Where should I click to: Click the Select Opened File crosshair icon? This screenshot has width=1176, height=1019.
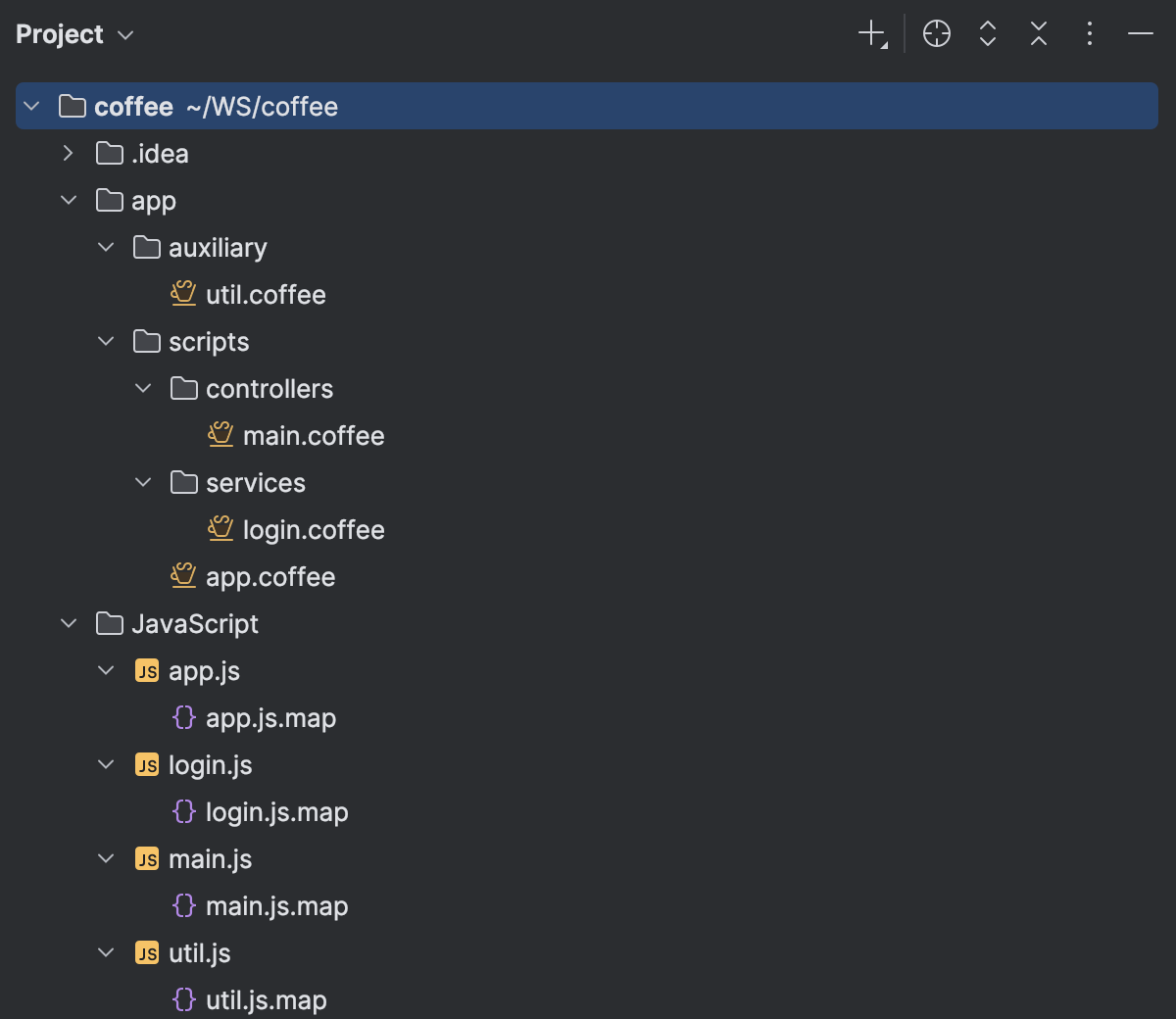tap(936, 33)
